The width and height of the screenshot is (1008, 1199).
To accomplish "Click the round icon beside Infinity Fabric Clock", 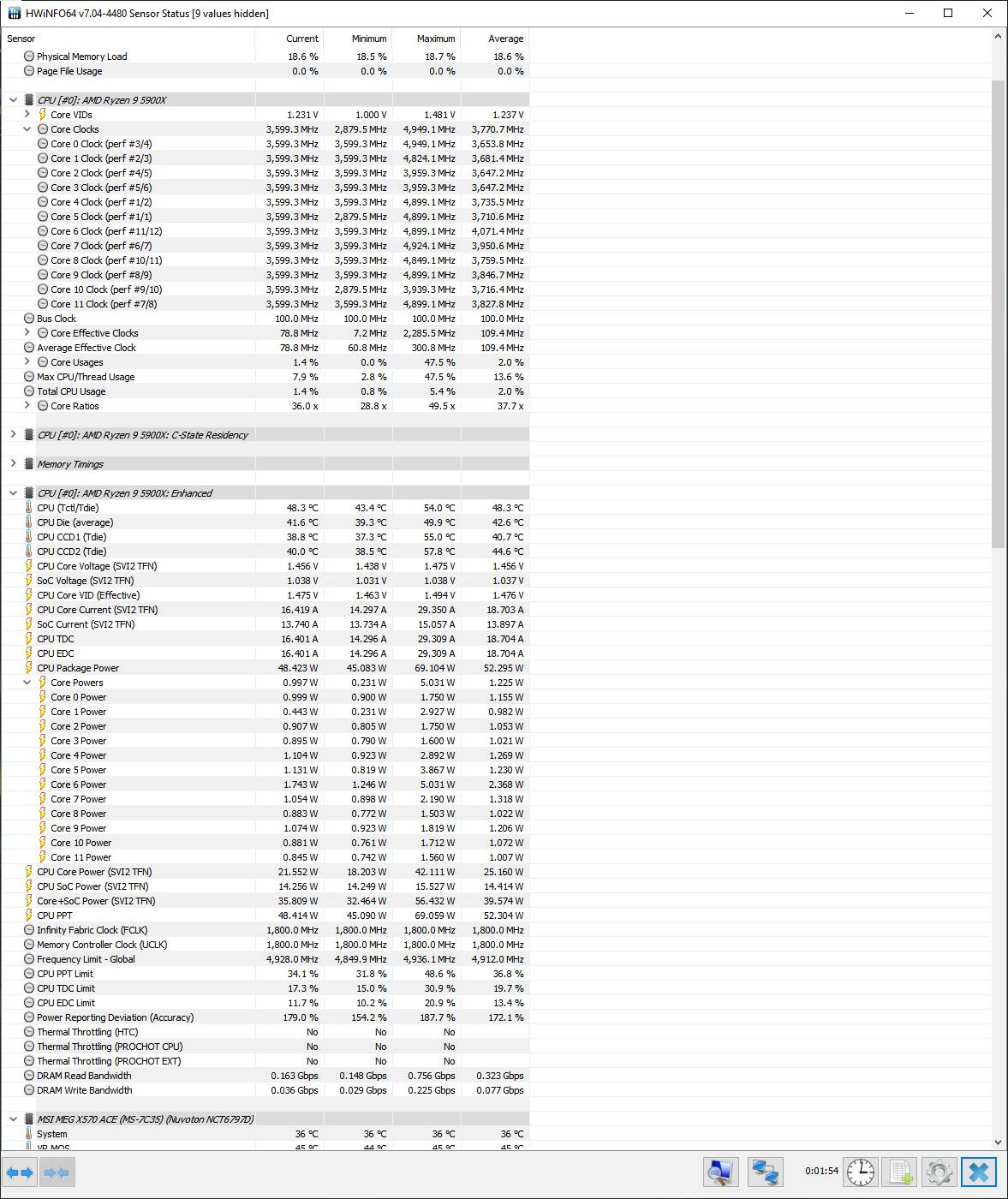I will (x=29, y=930).
